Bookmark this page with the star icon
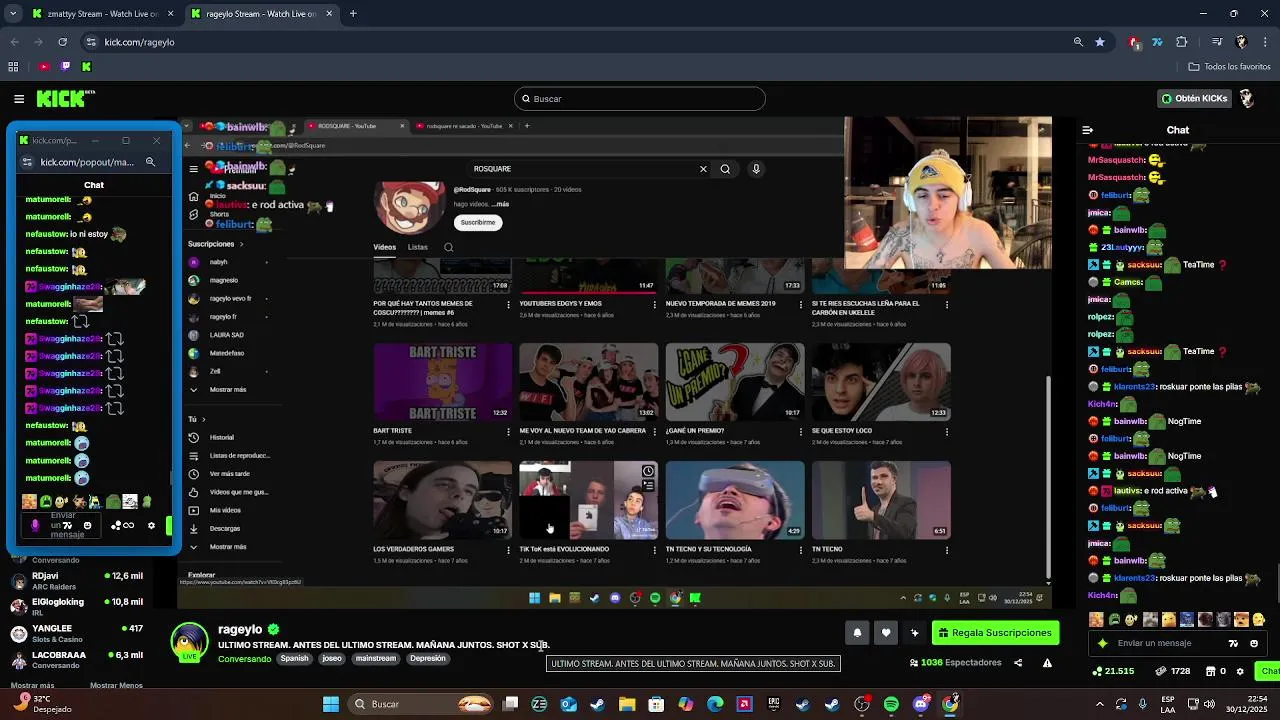The width and height of the screenshot is (1280, 720). [1100, 42]
